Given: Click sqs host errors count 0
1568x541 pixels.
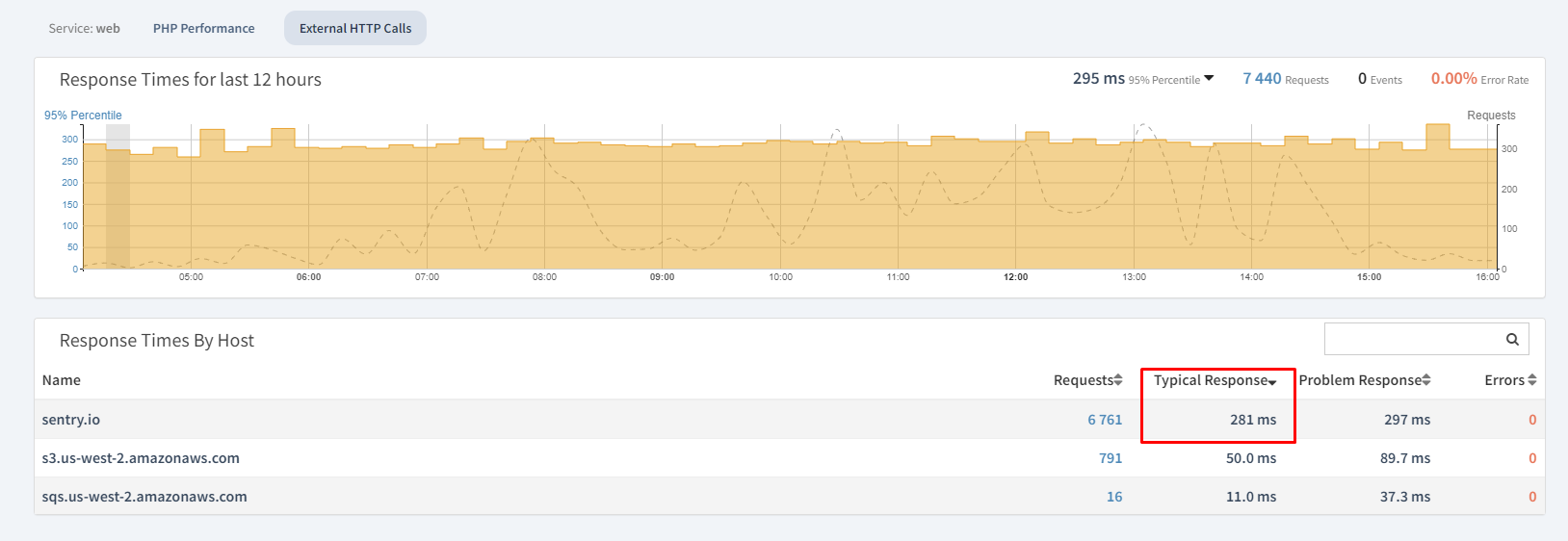Looking at the screenshot, I should point(1532,497).
